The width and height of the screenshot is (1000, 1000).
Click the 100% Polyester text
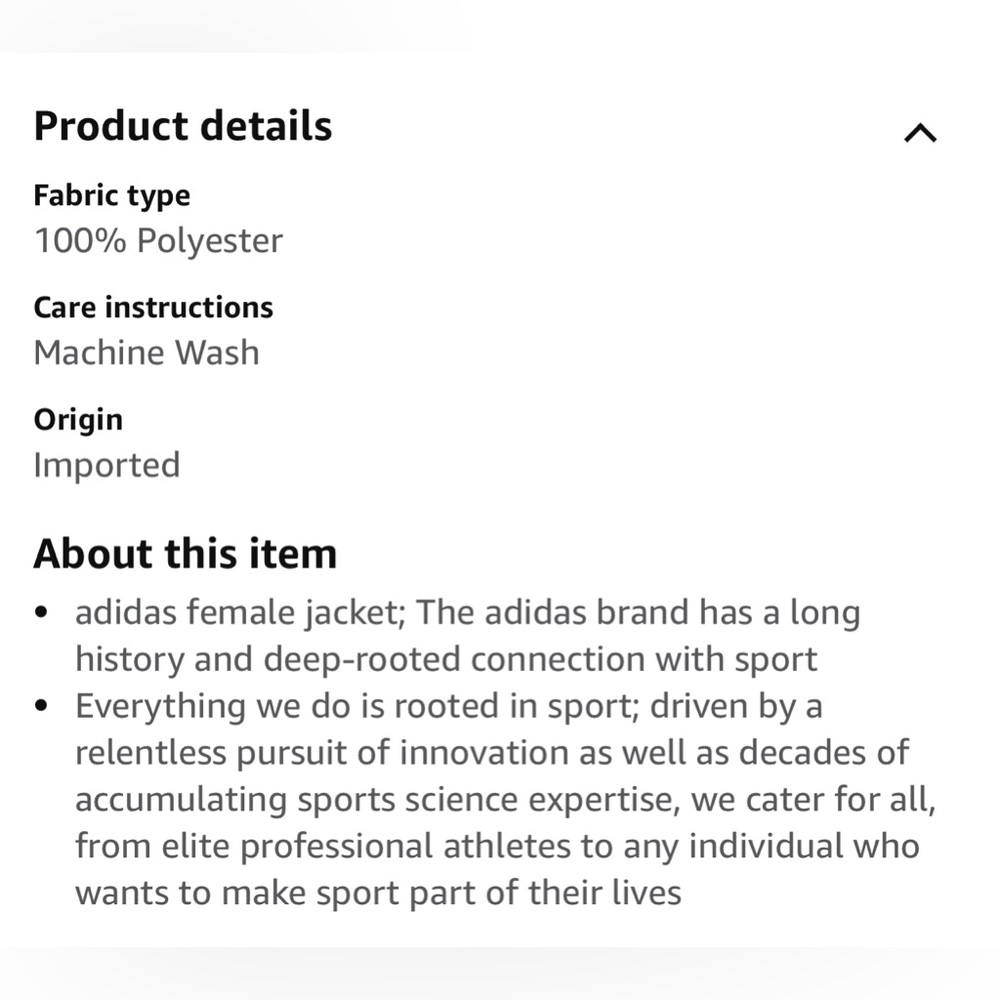[x=158, y=241]
